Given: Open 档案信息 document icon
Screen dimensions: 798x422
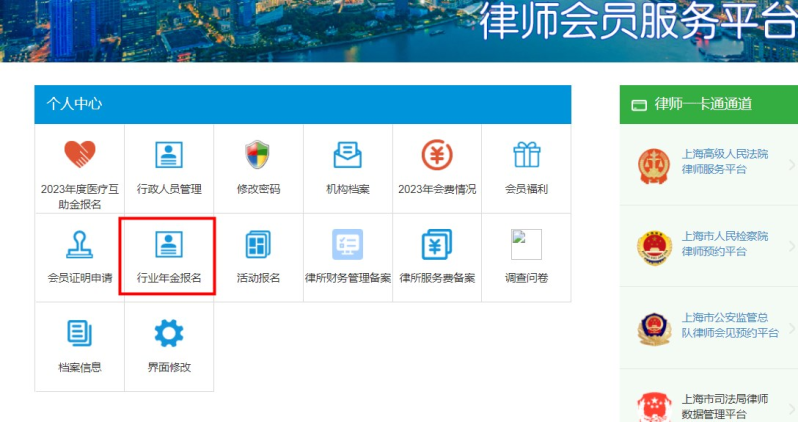Looking at the screenshot, I should tap(79, 334).
